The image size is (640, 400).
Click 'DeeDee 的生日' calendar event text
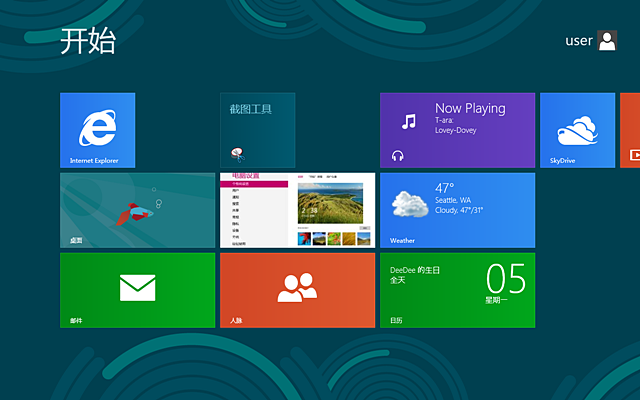pyautogui.click(x=415, y=270)
